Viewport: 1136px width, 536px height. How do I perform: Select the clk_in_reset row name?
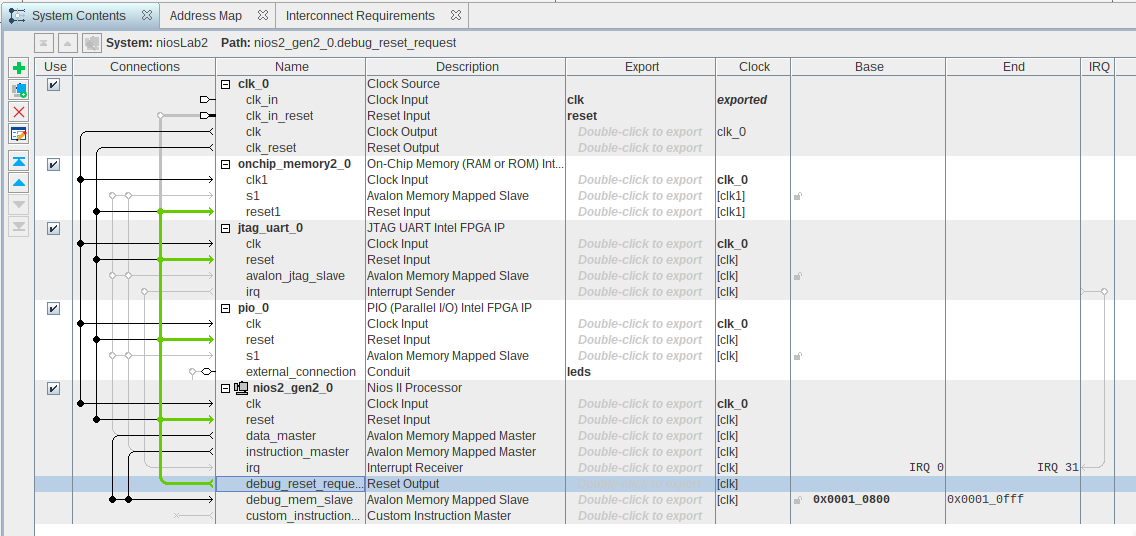pos(279,116)
